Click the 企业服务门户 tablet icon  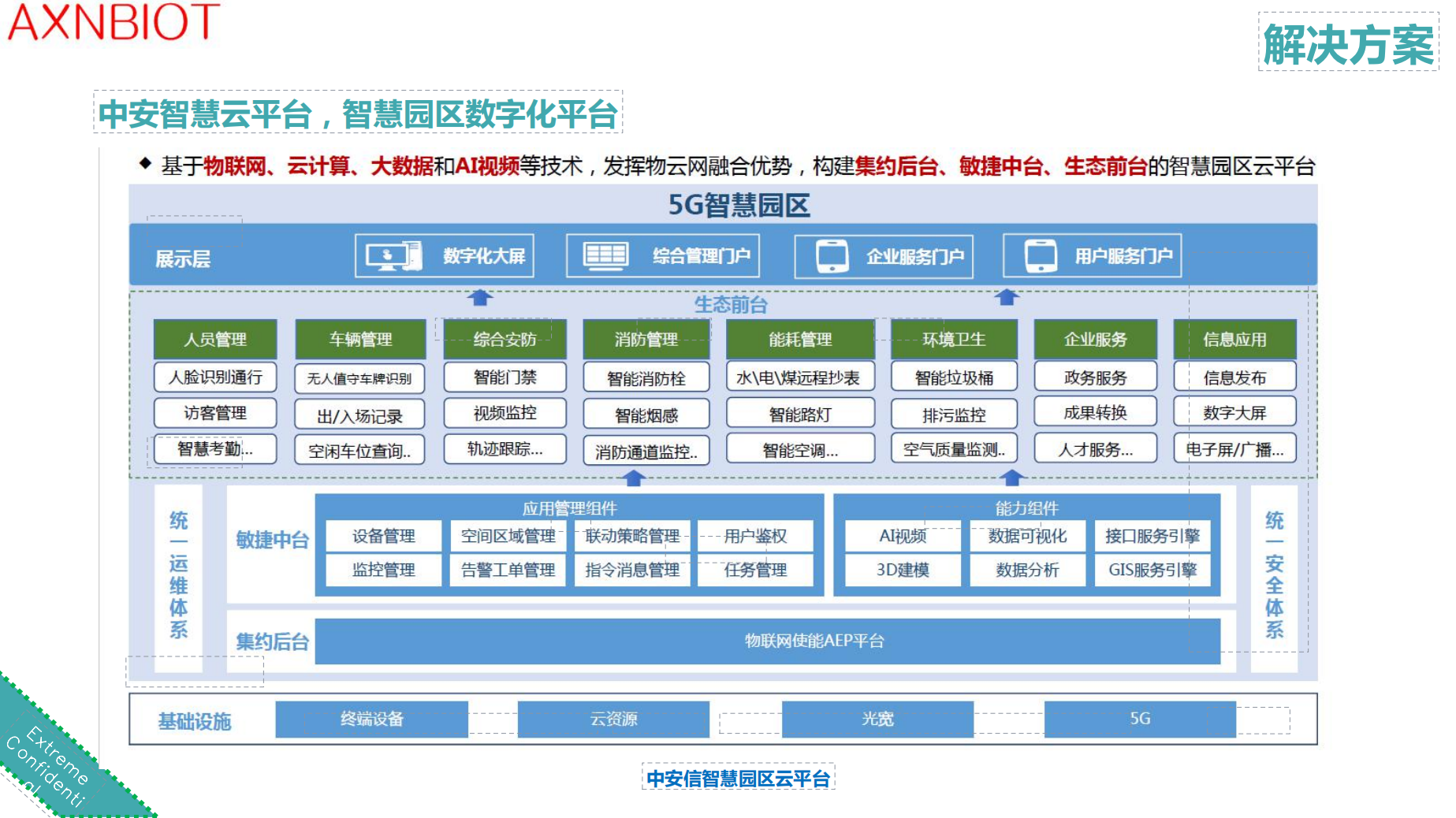pyautogui.click(x=832, y=257)
